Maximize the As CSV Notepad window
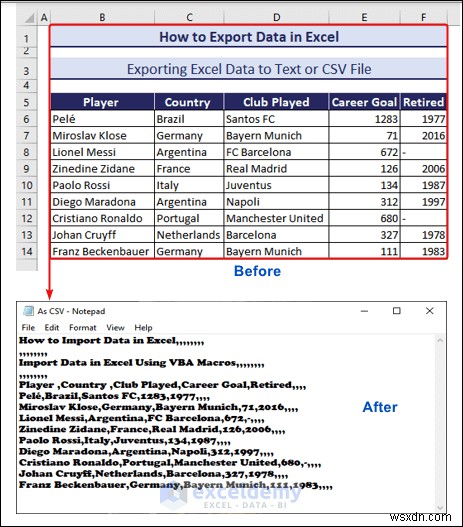 click(x=397, y=311)
